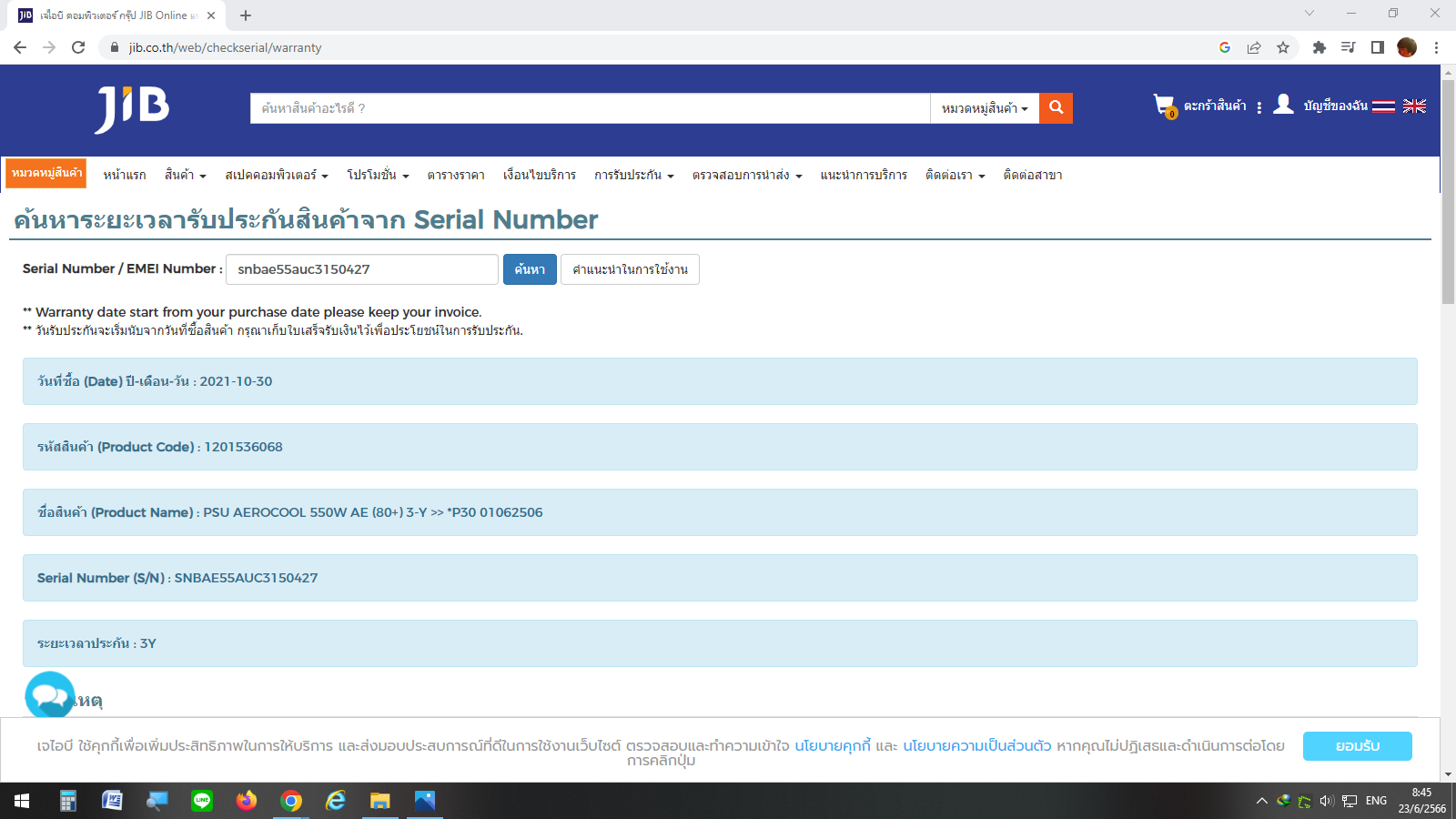Expand the การรับประกัน menu

634,175
